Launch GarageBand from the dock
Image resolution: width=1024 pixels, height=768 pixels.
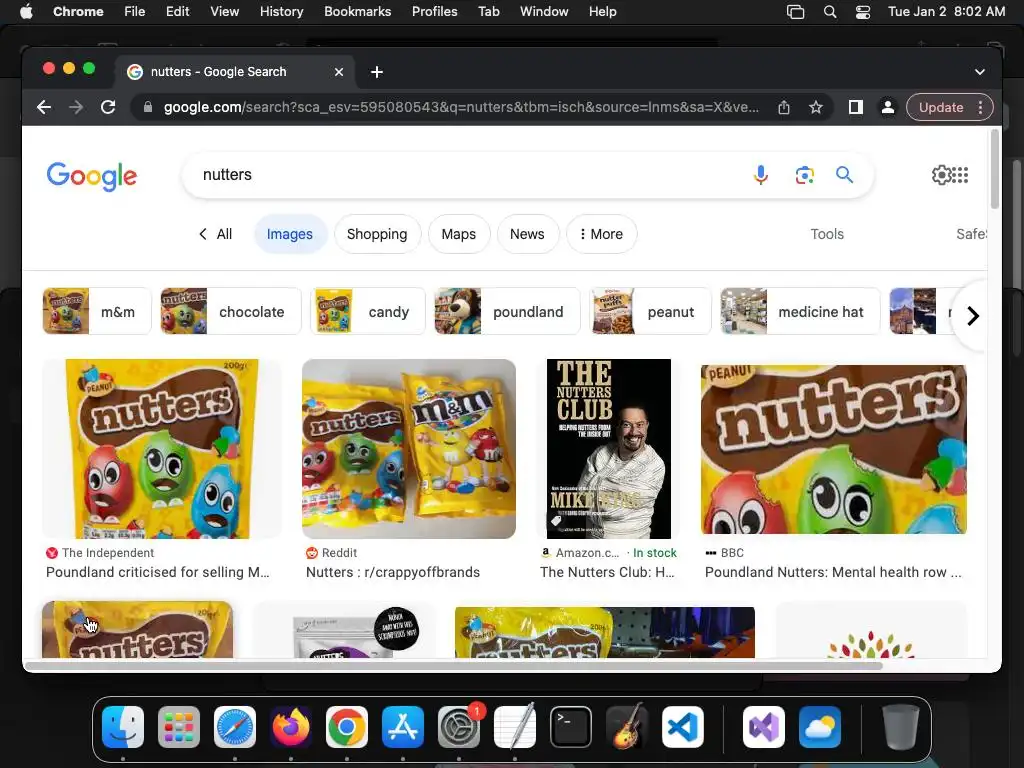coord(627,727)
